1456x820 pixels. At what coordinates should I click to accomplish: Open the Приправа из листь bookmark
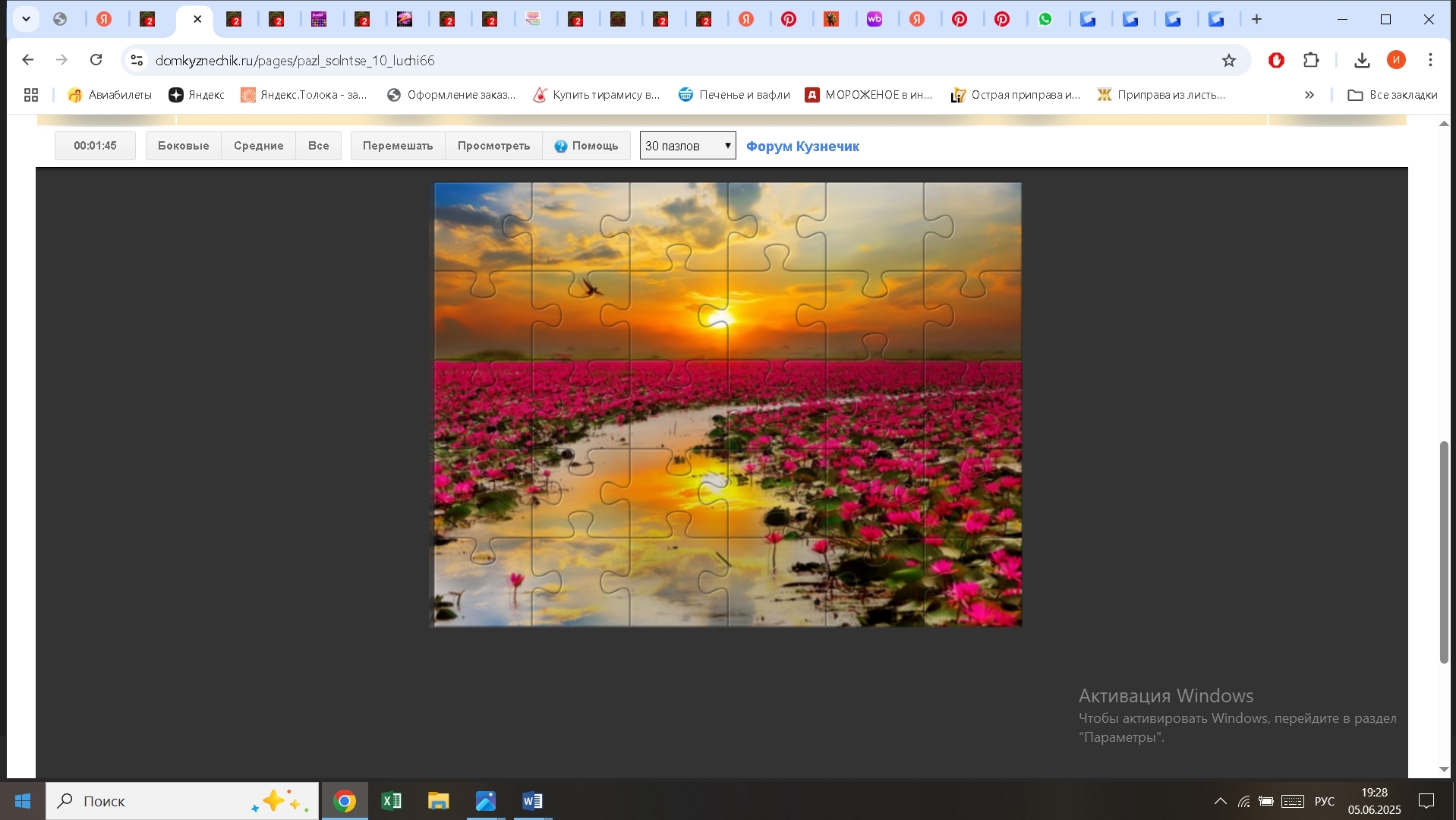pyautogui.click(x=1161, y=95)
